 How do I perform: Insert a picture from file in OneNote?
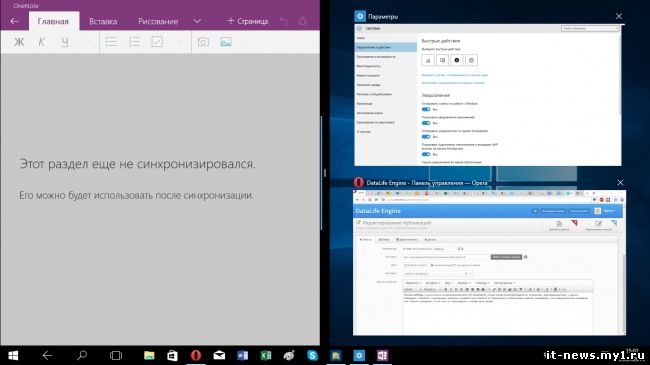(226, 42)
